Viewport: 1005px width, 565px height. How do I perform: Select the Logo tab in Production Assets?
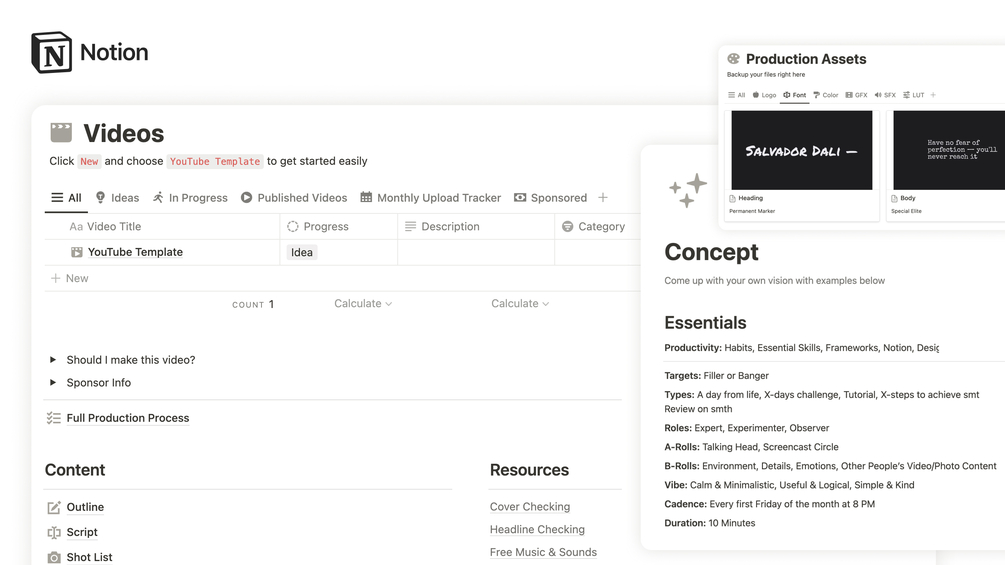(x=764, y=95)
